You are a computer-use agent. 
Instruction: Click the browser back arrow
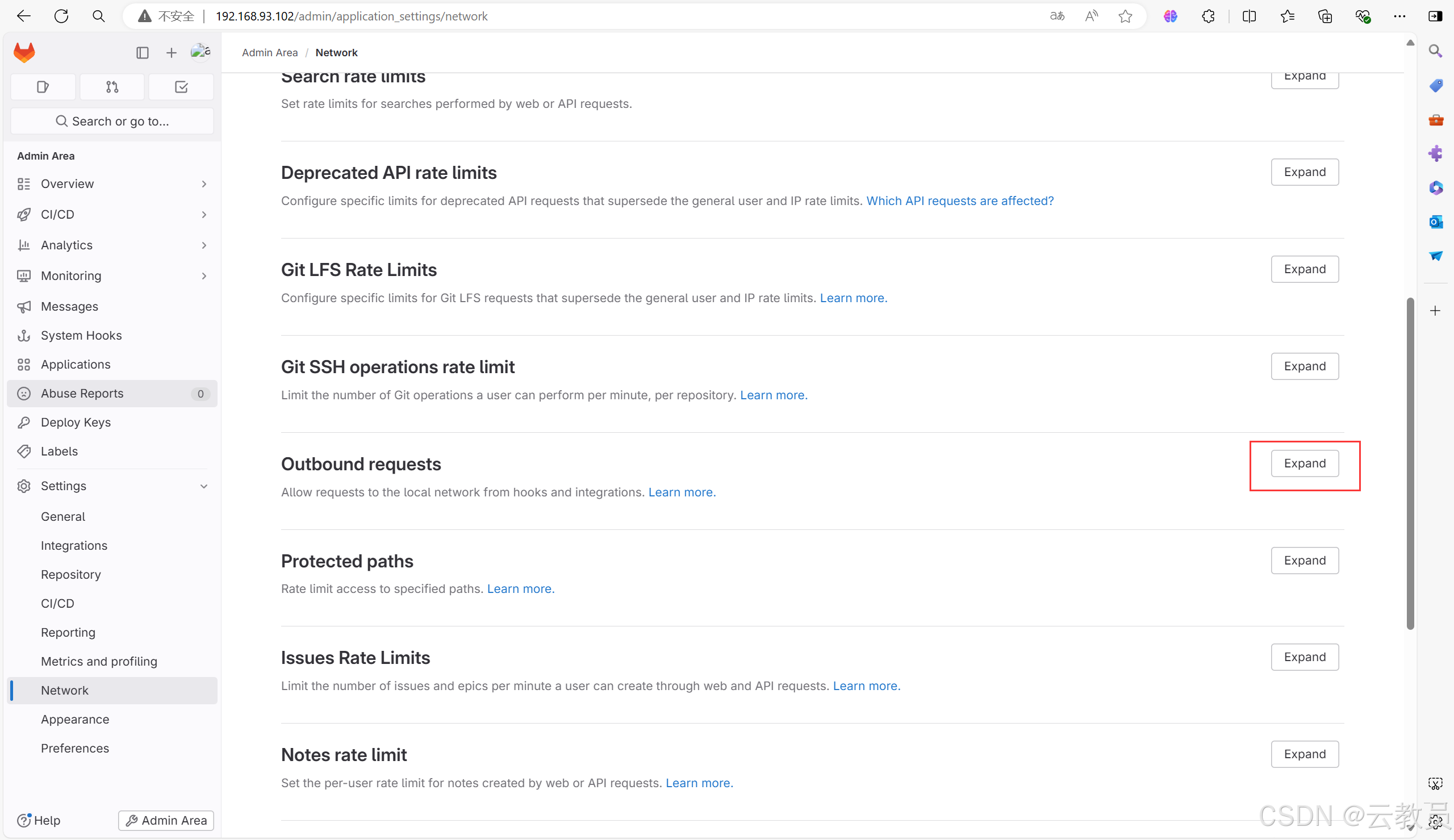24,16
